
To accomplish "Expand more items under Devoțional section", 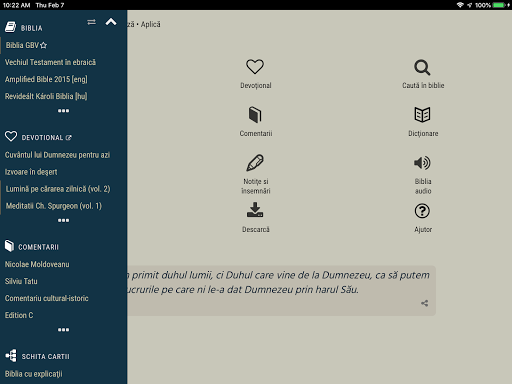I will click(63, 220).
